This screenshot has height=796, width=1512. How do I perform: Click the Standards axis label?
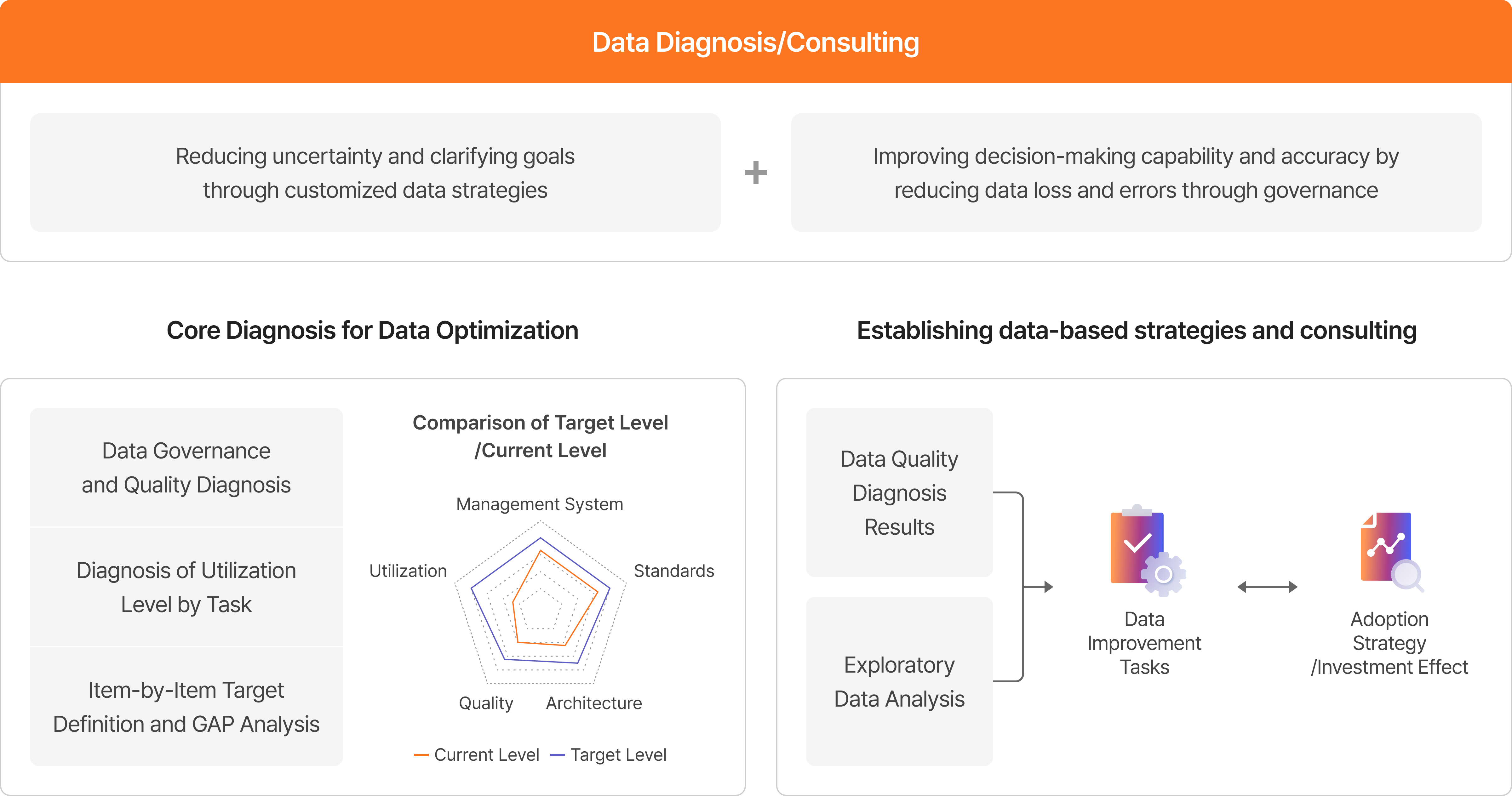(674, 571)
